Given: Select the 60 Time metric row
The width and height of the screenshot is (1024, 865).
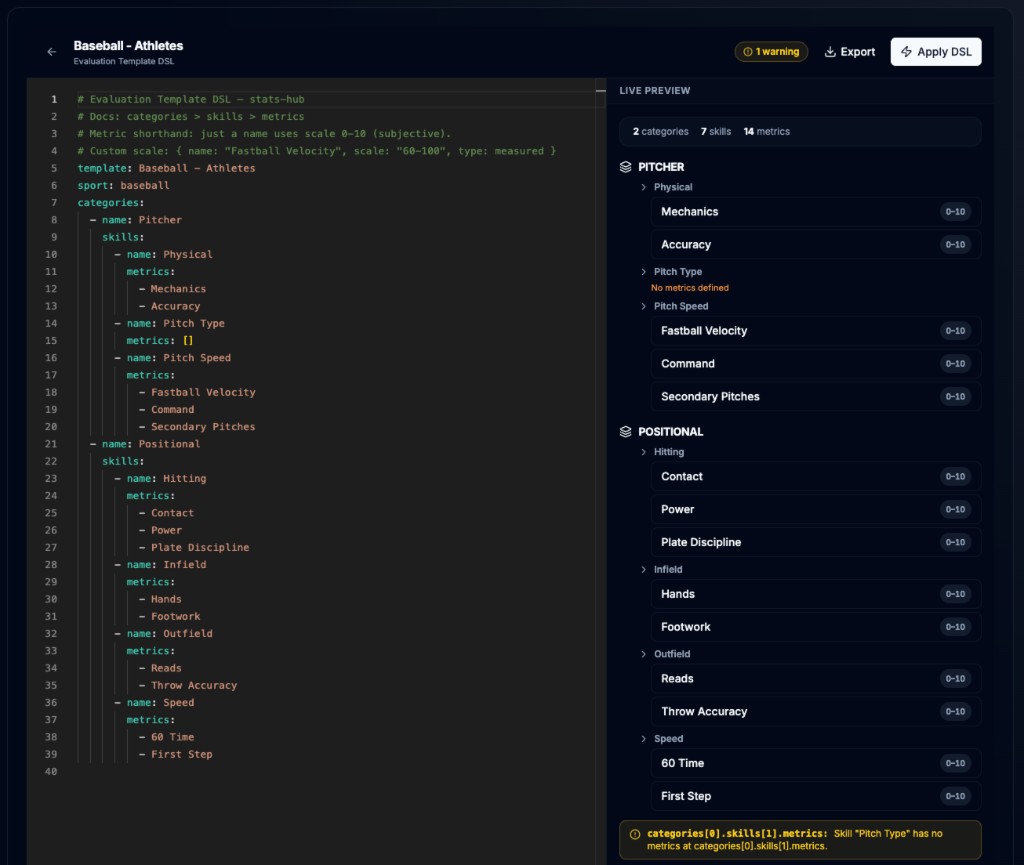Looking at the screenshot, I should pos(816,763).
